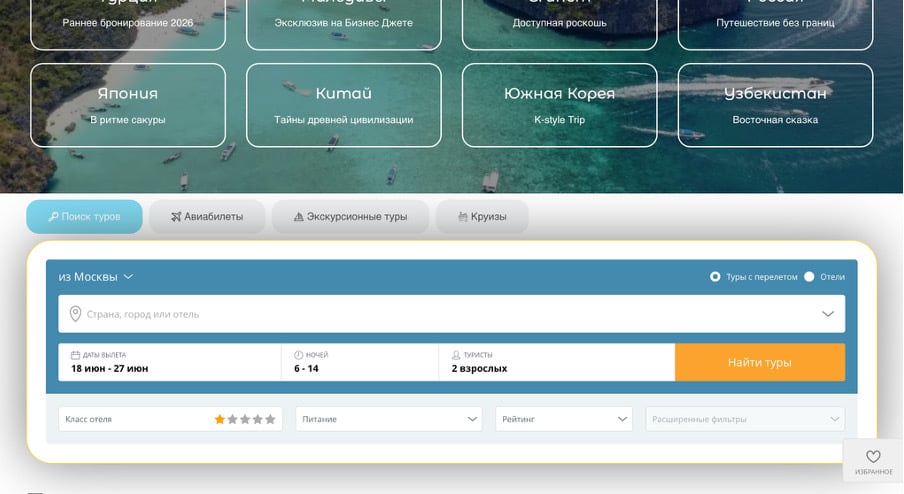Click the person icon by Туристы
Screen dimensions: 904x494
coord(456,355)
